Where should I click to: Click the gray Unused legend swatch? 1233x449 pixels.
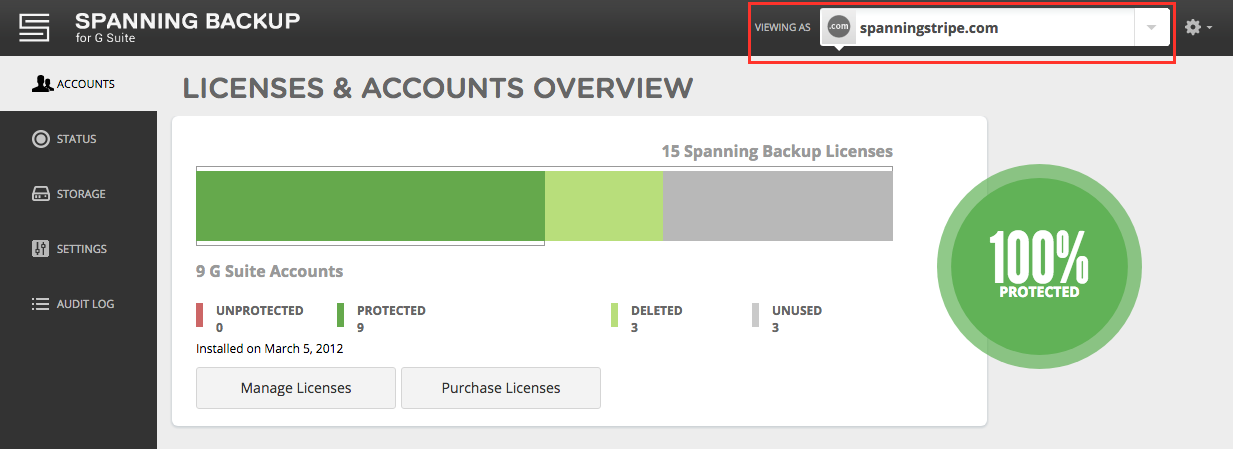[756, 316]
